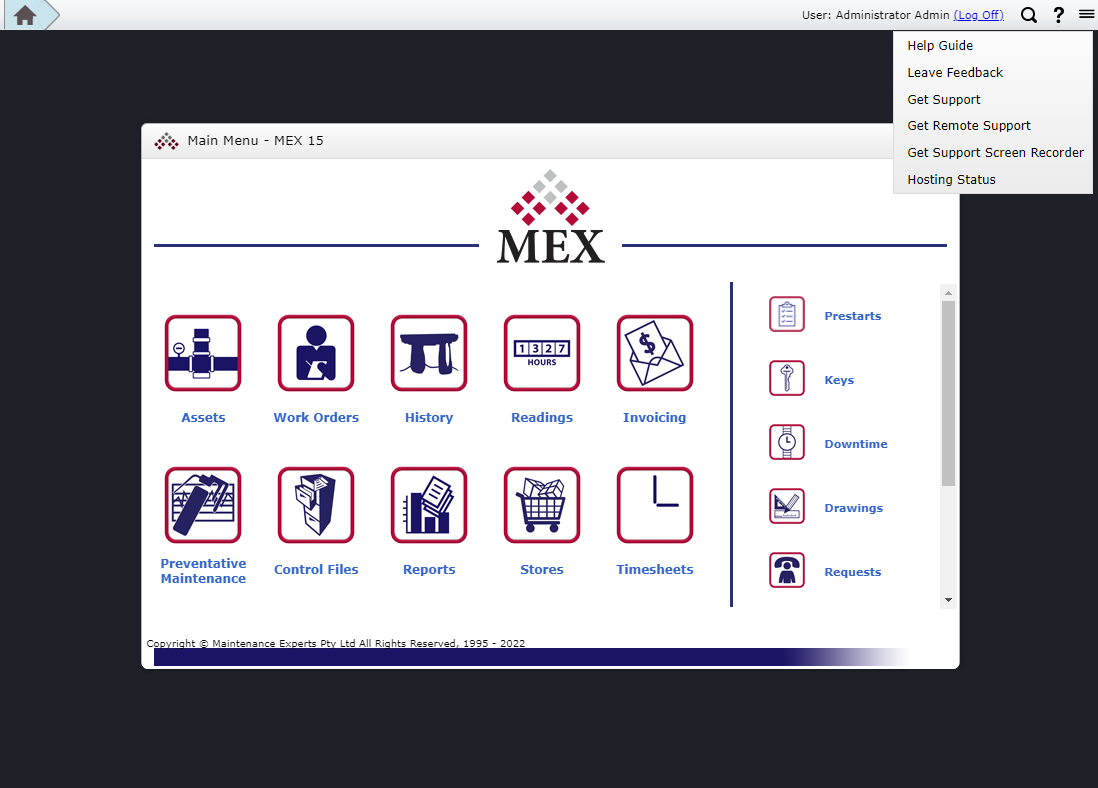Open the Reports icon
Screen dimensions: 1098x788
[429, 505]
